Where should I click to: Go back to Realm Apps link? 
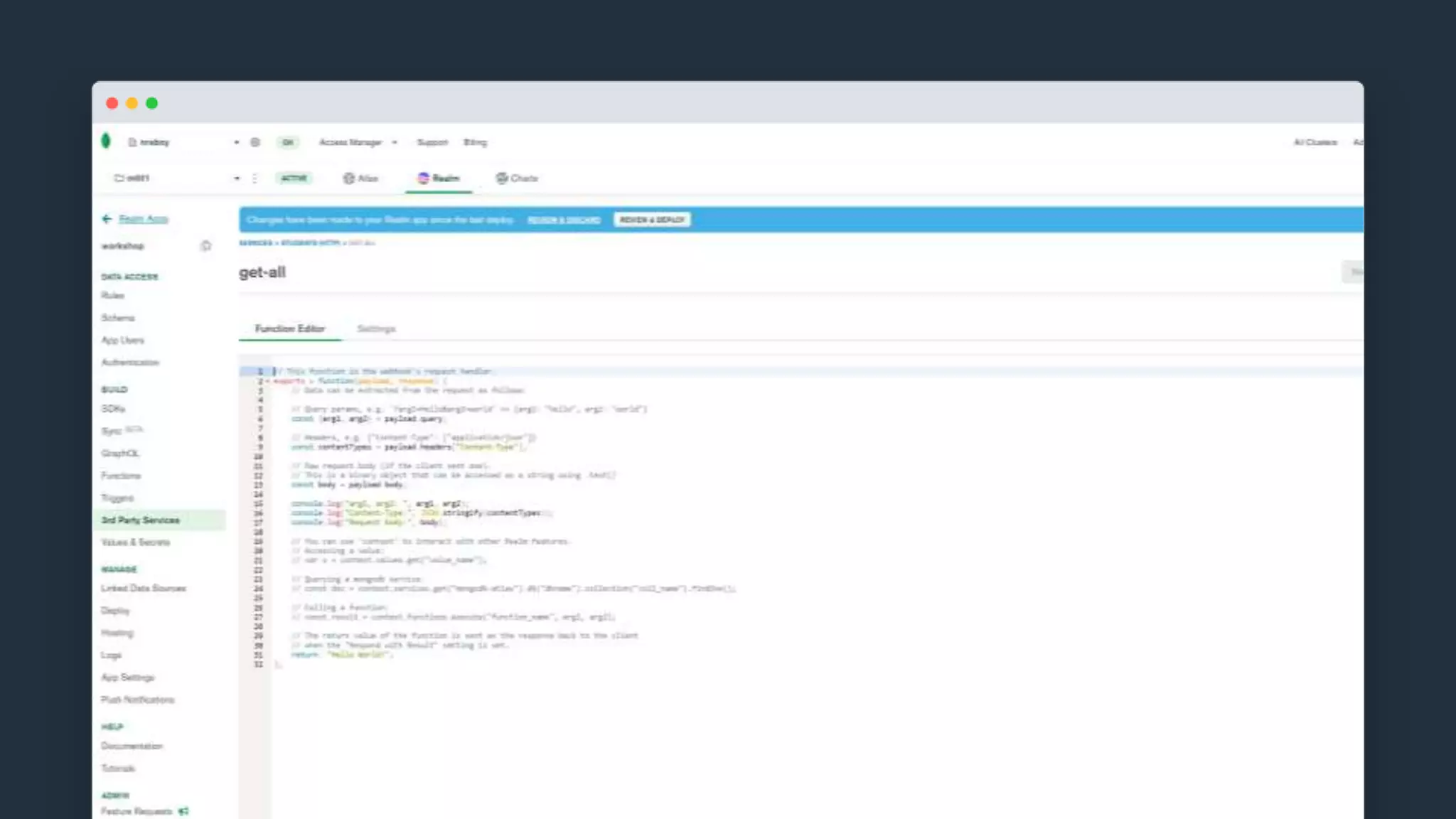coord(144,219)
